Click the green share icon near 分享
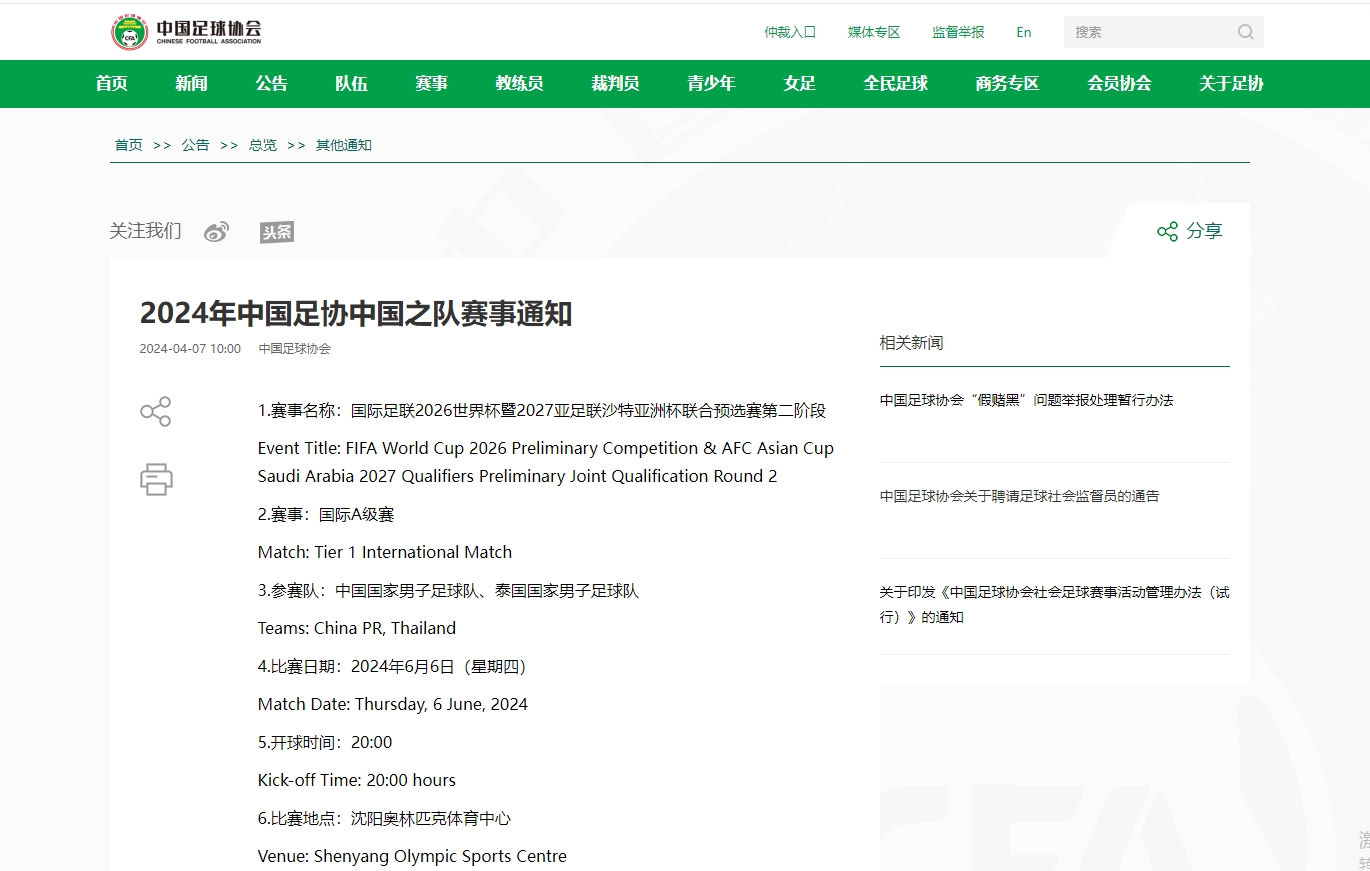 pyautogui.click(x=1167, y=232)
